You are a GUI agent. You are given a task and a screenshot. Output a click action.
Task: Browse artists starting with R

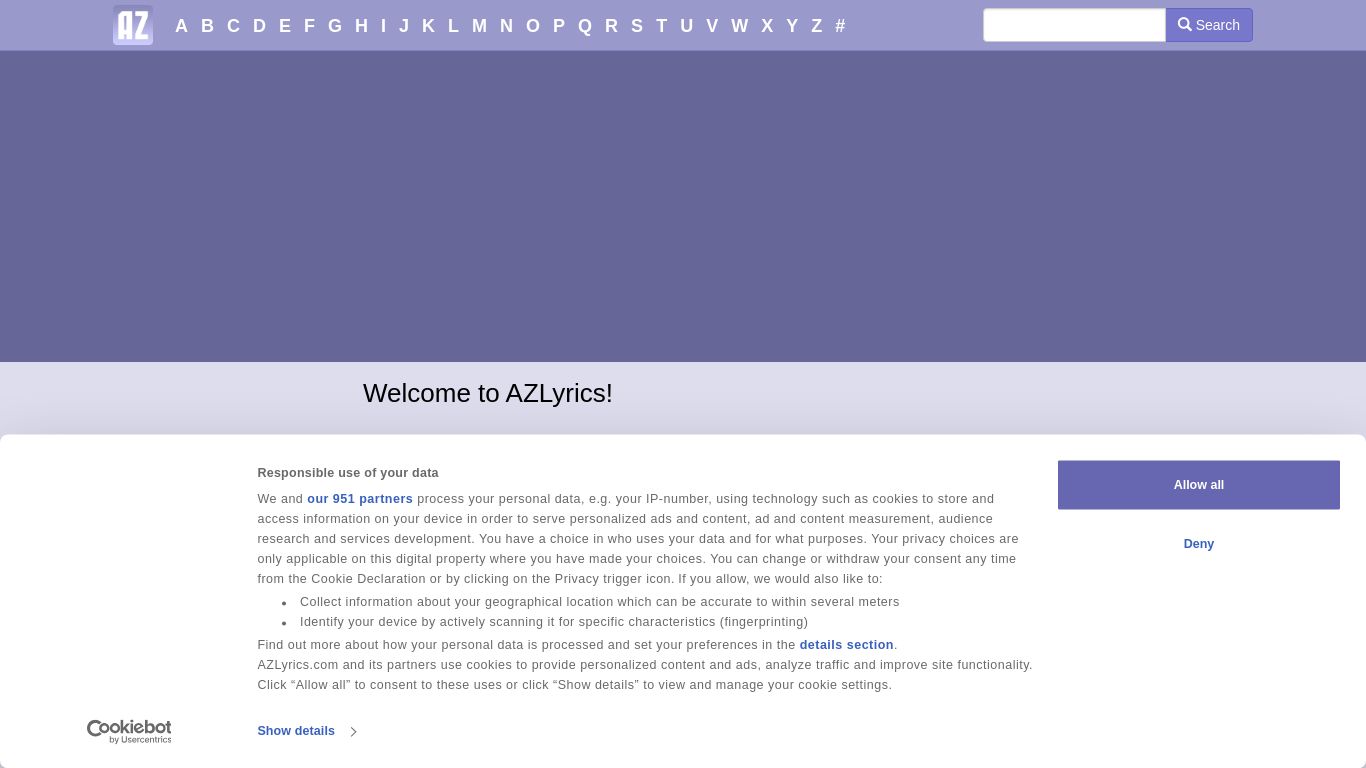coord(611,26)
